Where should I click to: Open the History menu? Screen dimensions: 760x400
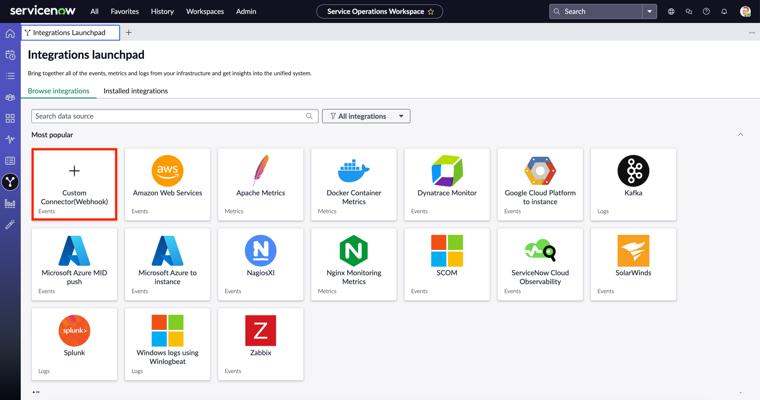point(162,12)
